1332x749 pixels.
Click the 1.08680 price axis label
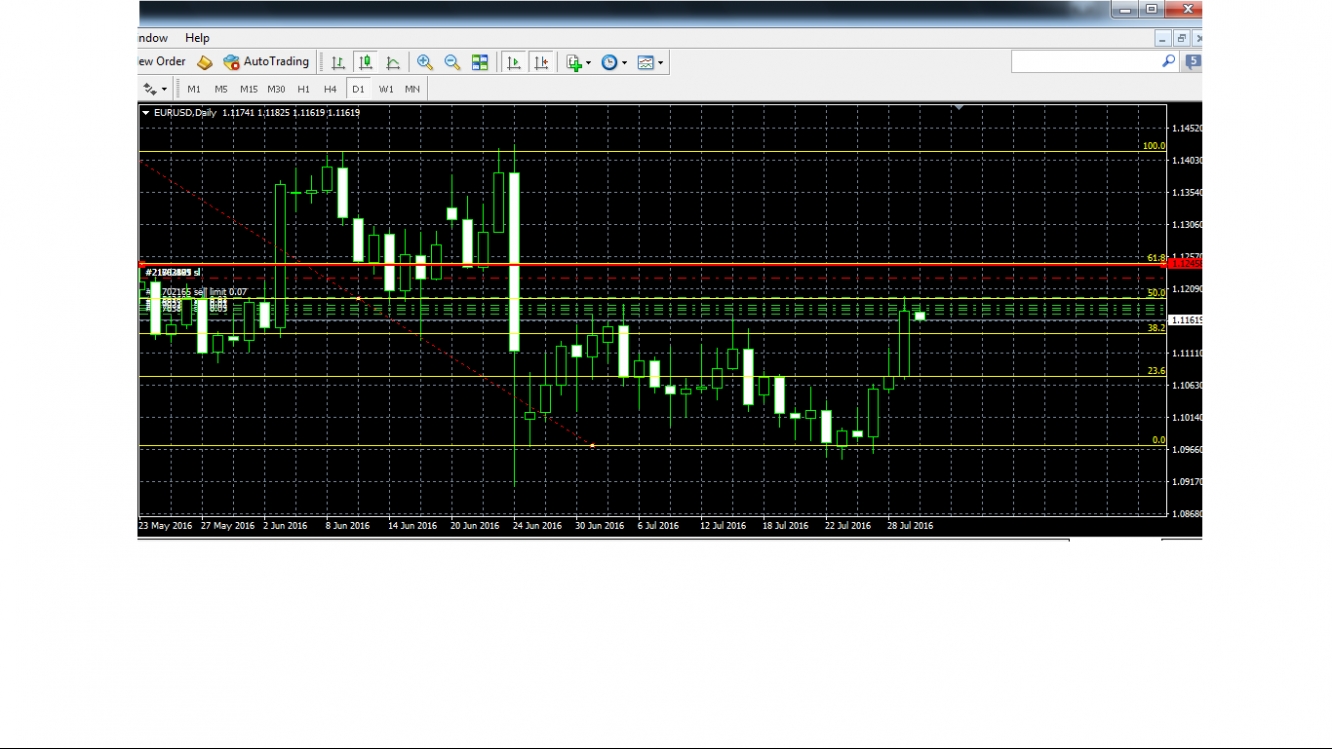(1187, 513)
